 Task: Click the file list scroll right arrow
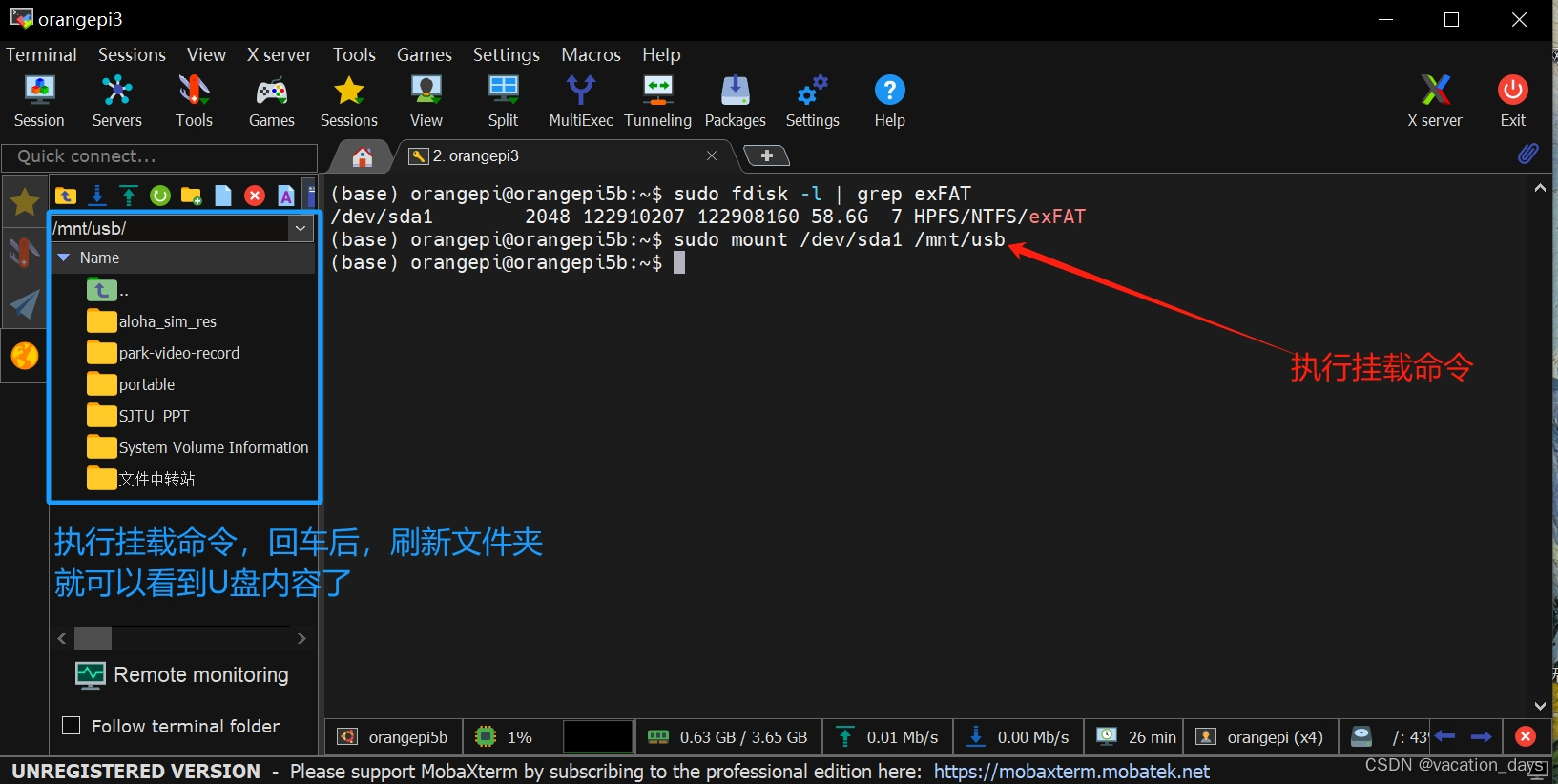(x=301, y=638)
